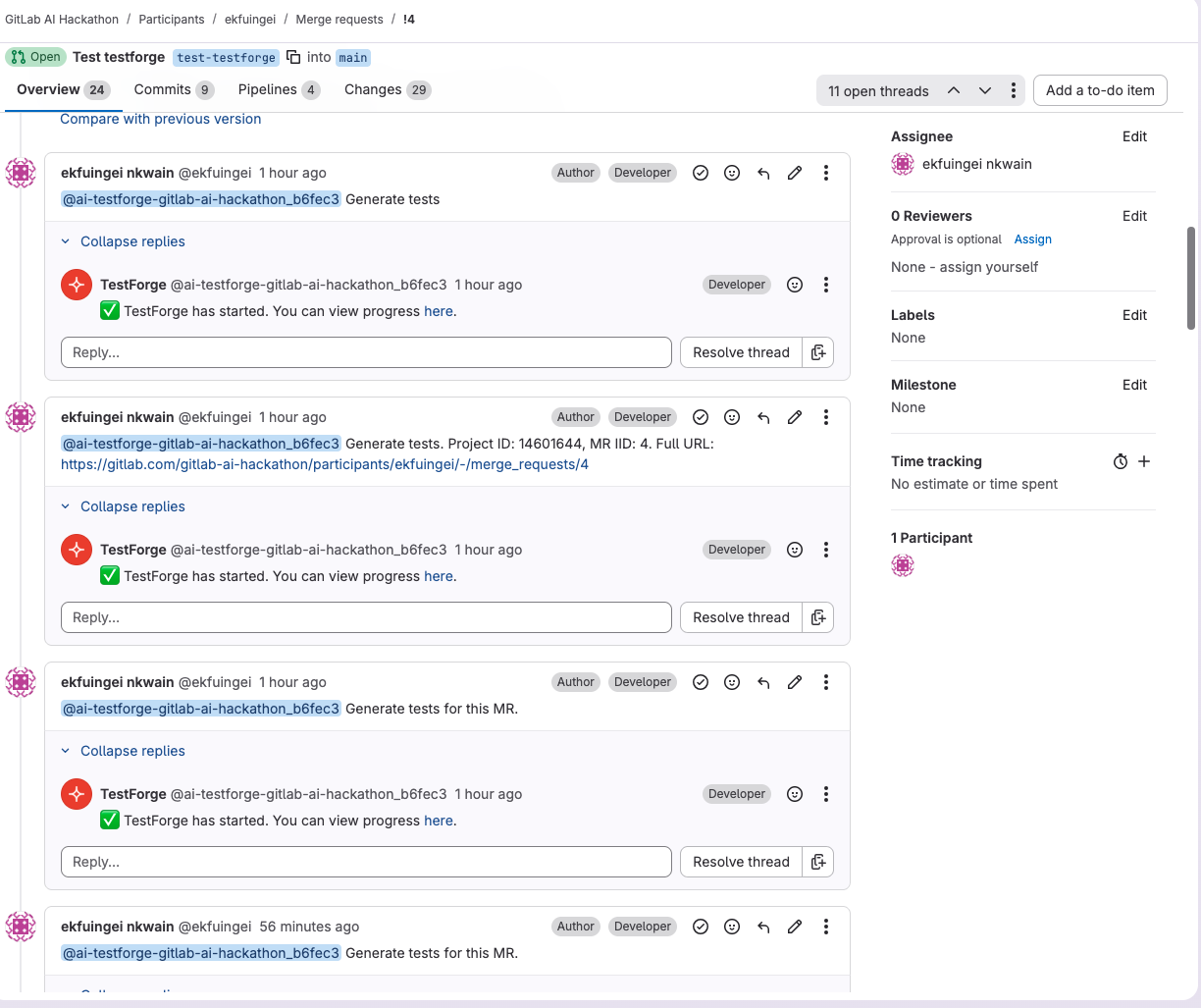Open more actions for first 'Generate tests' comment
The image size is (1201, 1008).
826,173
